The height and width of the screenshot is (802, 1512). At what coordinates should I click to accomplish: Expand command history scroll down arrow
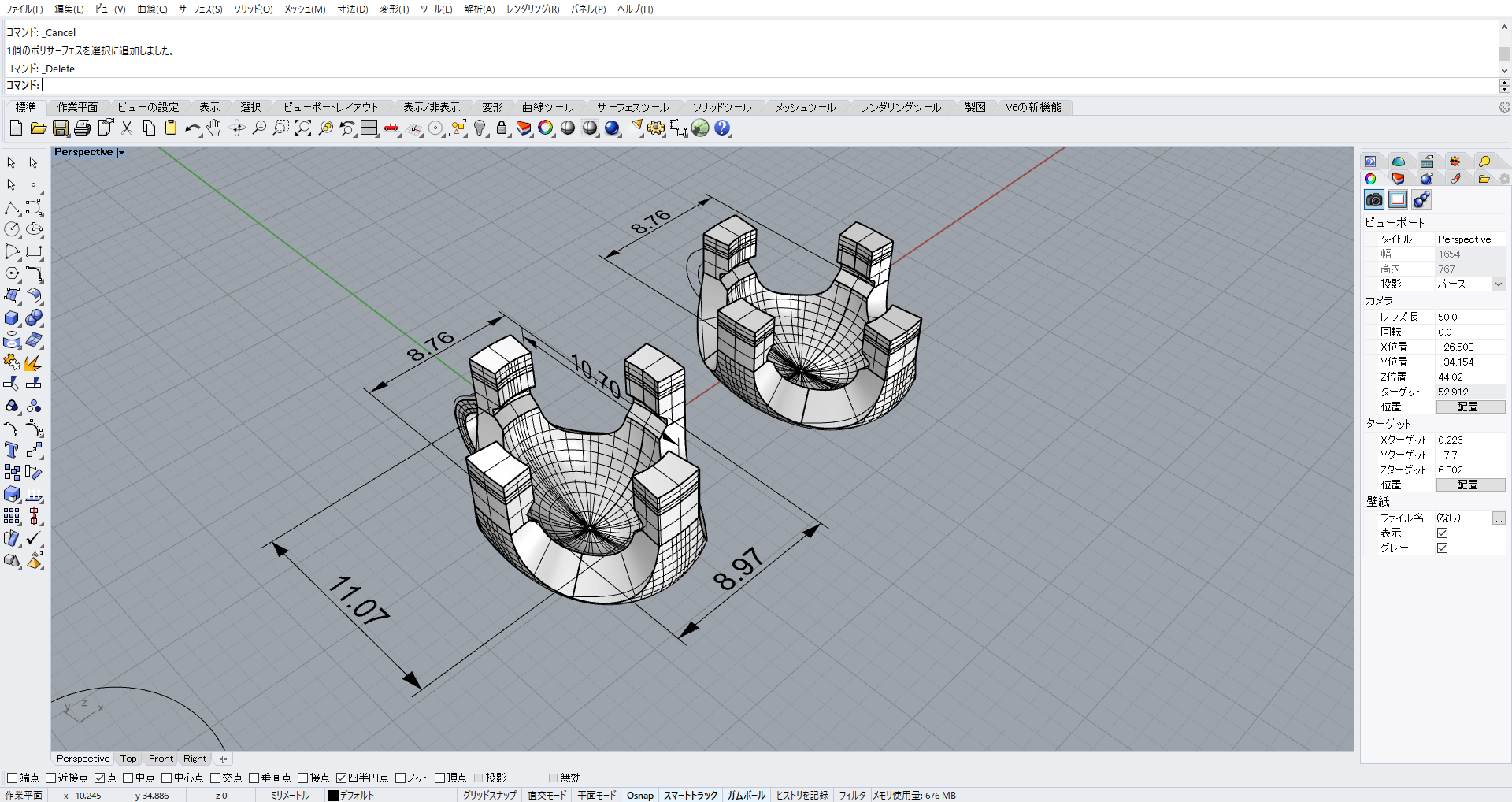(x=1504, y=70)
